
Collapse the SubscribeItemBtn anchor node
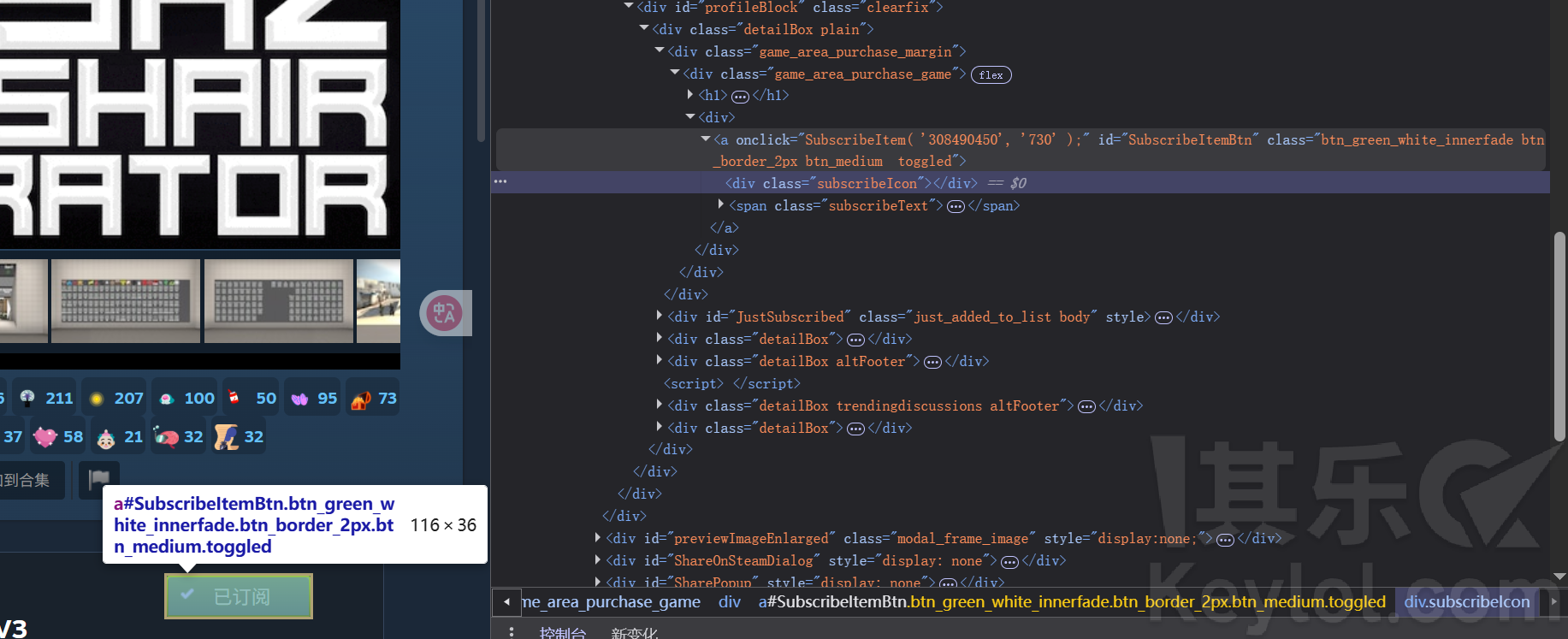(706, 139)
